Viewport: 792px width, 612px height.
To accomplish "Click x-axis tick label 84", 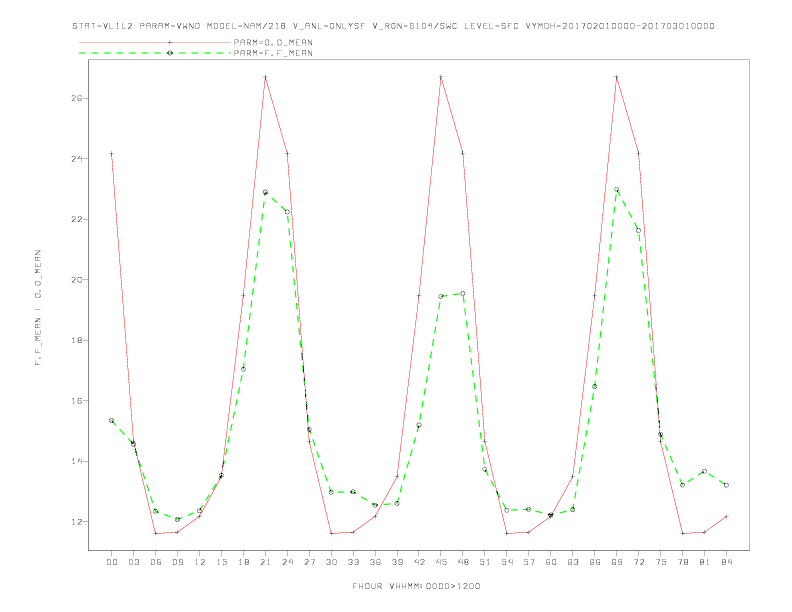I will 727,562.
